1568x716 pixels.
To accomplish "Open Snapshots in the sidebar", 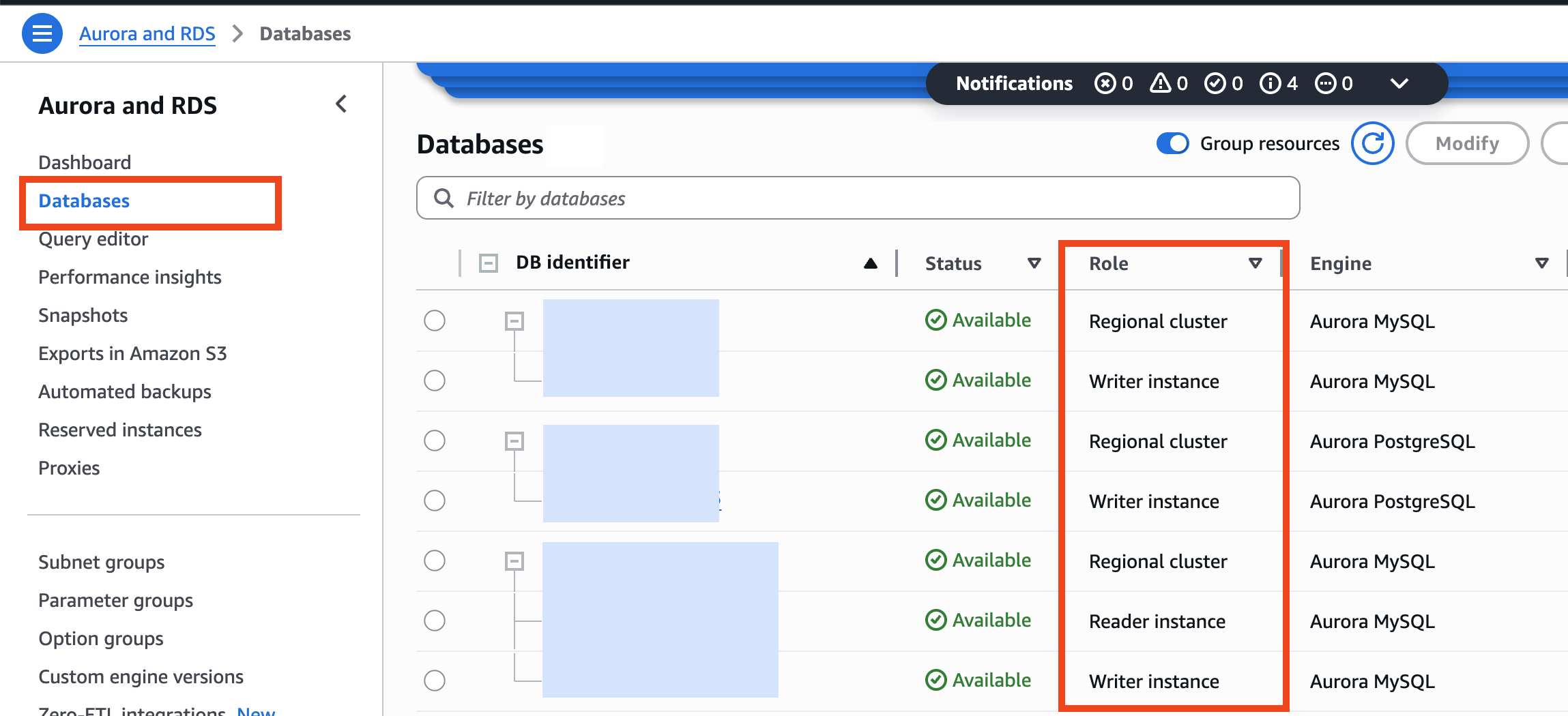I will [83, 315].
